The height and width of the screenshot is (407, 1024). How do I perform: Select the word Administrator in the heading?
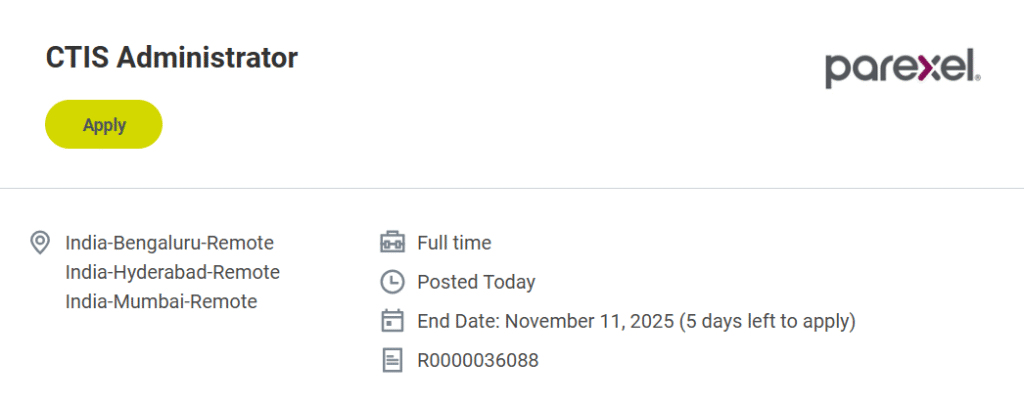click(207, 58)
